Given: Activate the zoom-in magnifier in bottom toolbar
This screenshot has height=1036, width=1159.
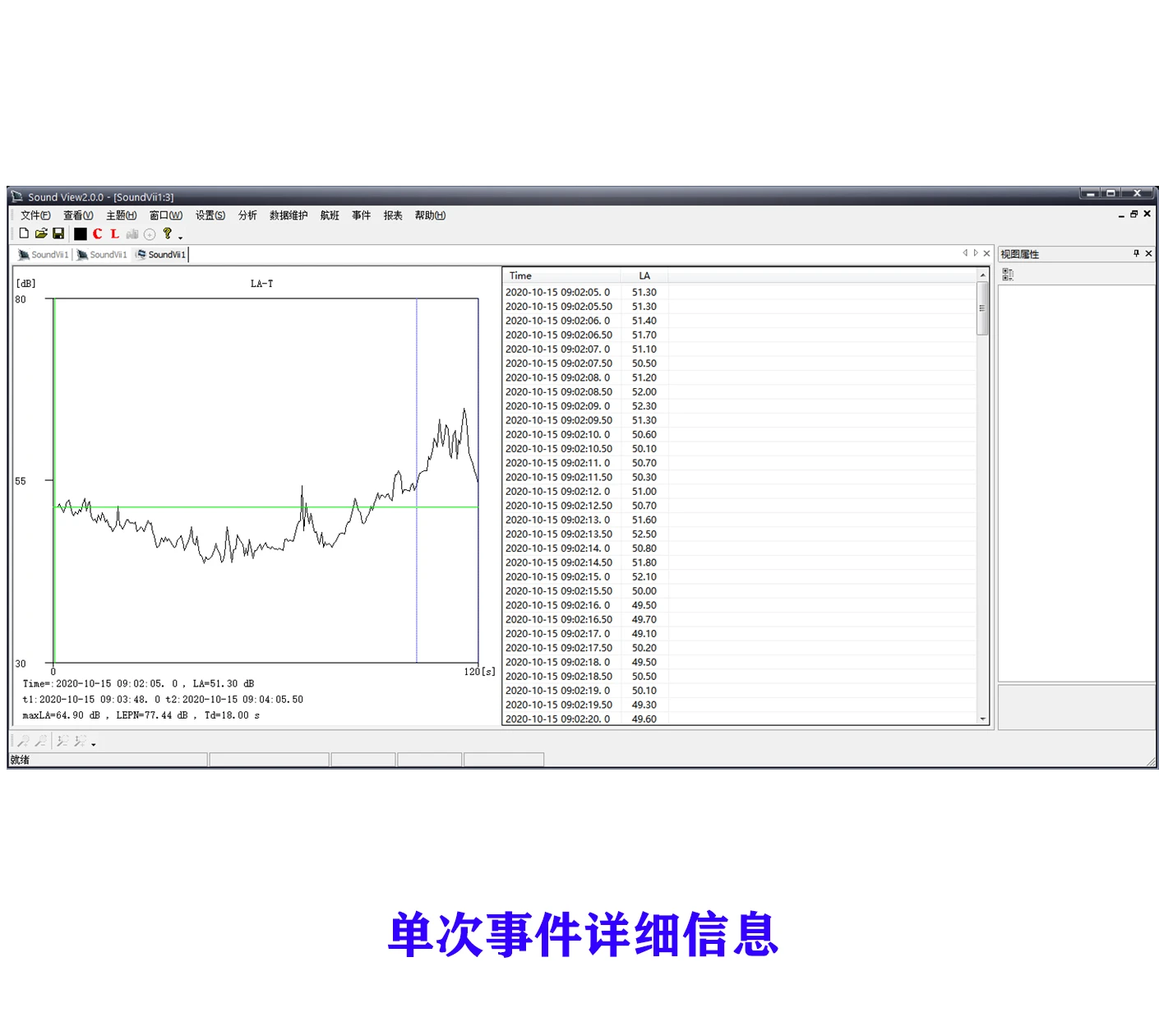Looking at the screenshot, I should tap(24, 740).
